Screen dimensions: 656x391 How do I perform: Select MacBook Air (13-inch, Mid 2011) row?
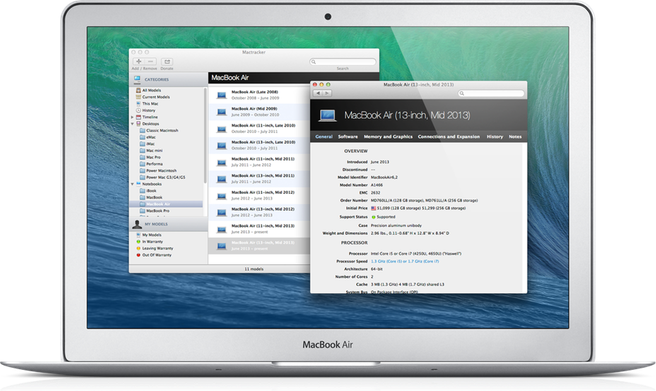(259, 179)
